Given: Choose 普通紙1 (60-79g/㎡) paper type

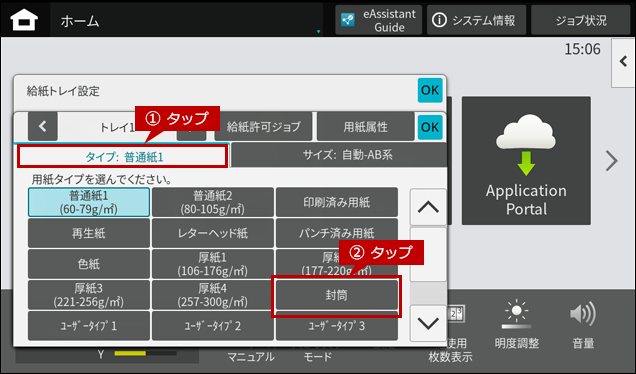Looking at the screenshot, I should (89, 202).
